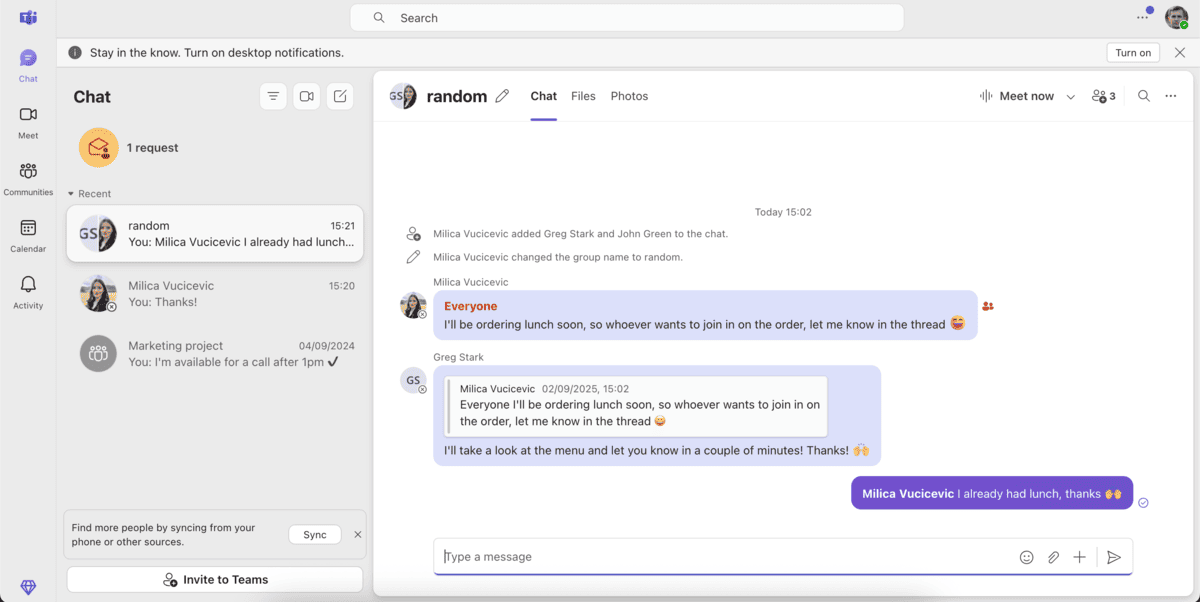Click the Sync button
1200x602 pixels.
coord(315,535)
